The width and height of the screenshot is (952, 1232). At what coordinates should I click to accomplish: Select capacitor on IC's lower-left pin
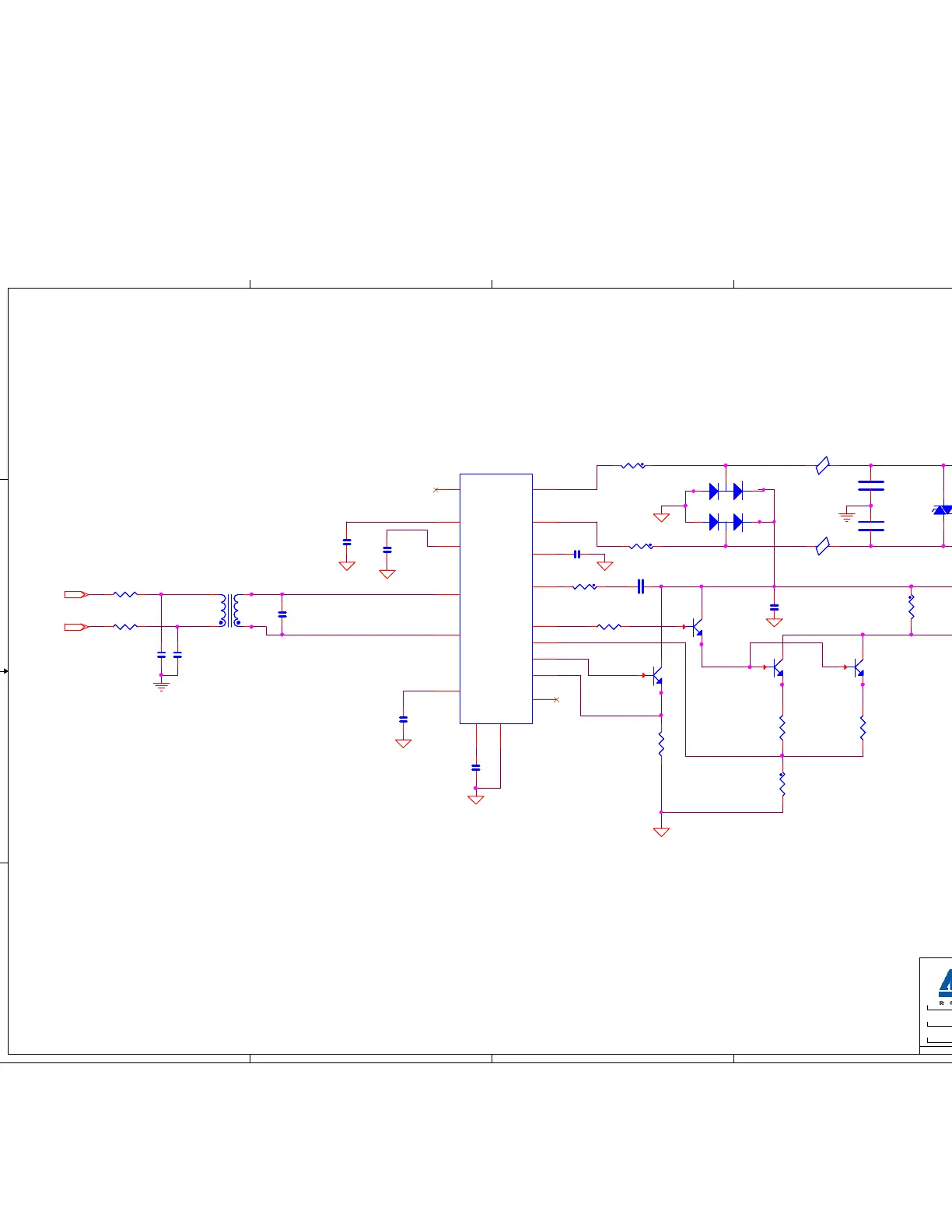(403, 719)
